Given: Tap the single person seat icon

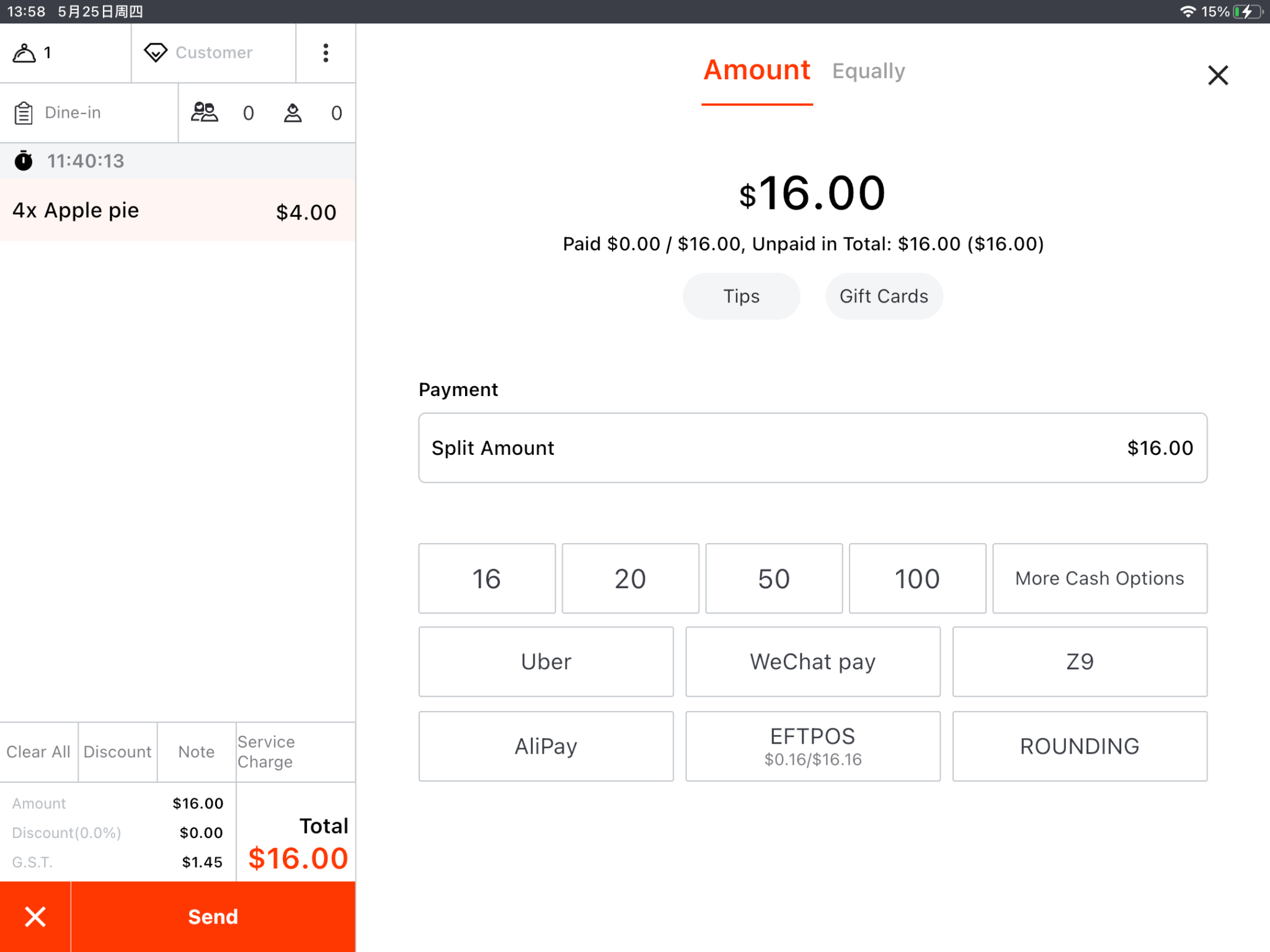Looking at the screenshot, I should point(293,113).
